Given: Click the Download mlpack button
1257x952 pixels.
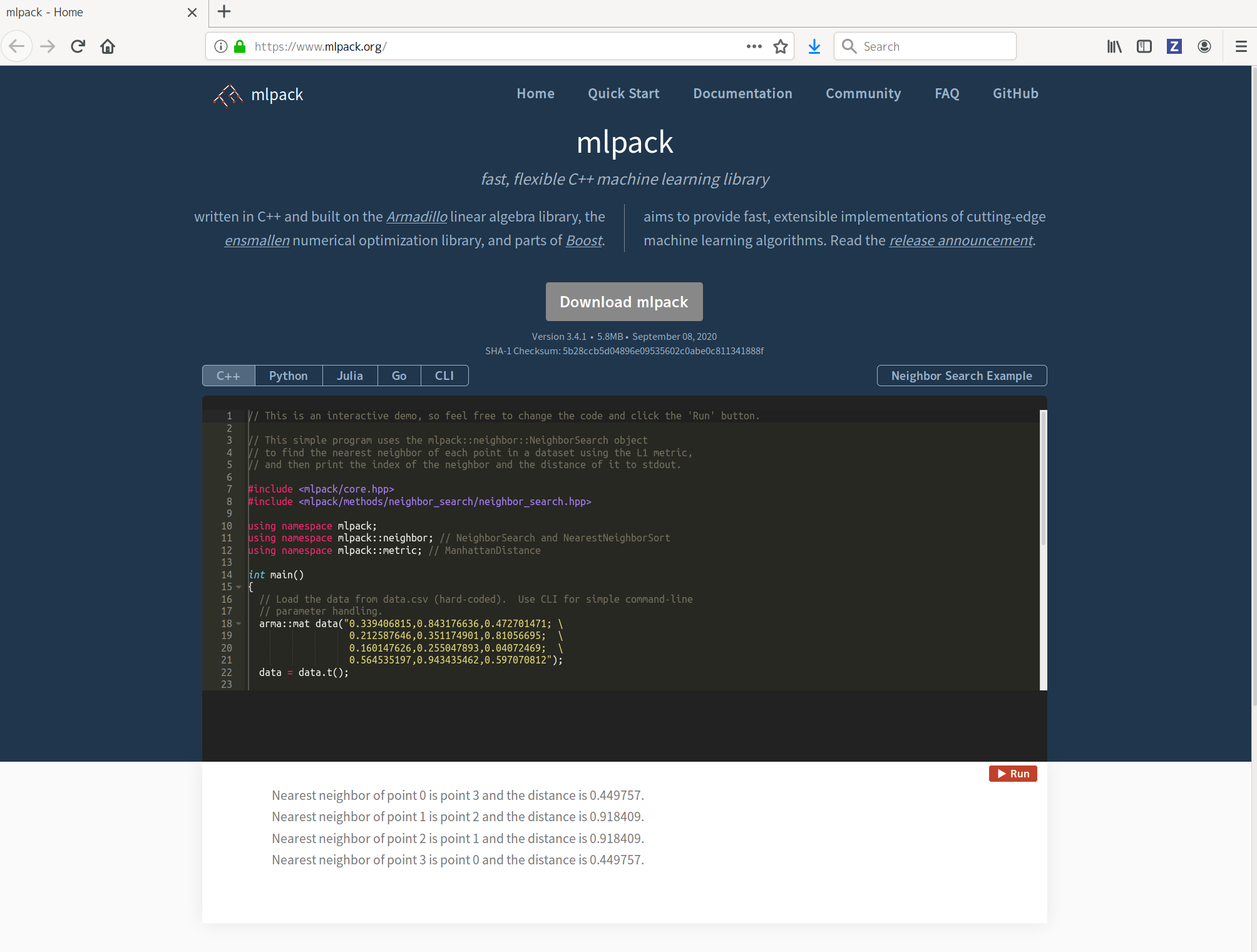Looking at the screenshot, I should pos(624,302).
